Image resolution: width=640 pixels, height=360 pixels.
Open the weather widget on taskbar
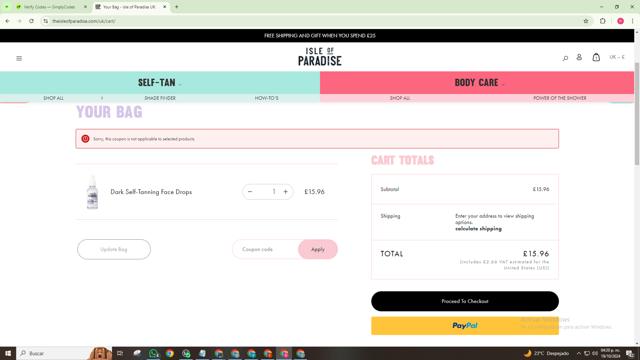coord(547,353)
